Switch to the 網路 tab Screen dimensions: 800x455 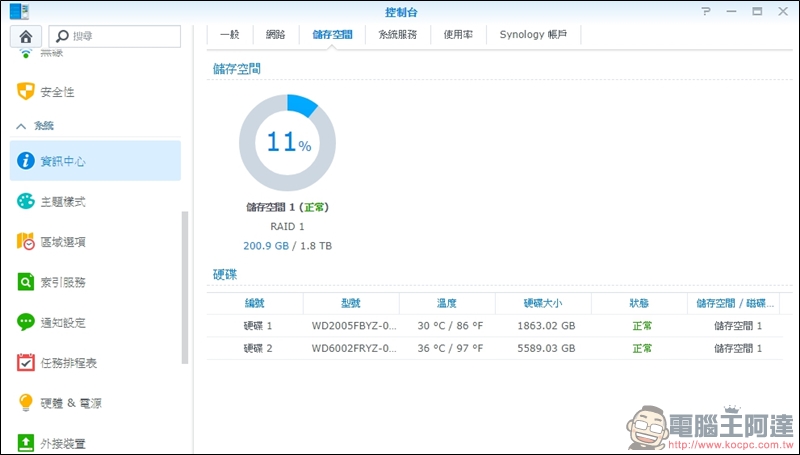(276, 35)
